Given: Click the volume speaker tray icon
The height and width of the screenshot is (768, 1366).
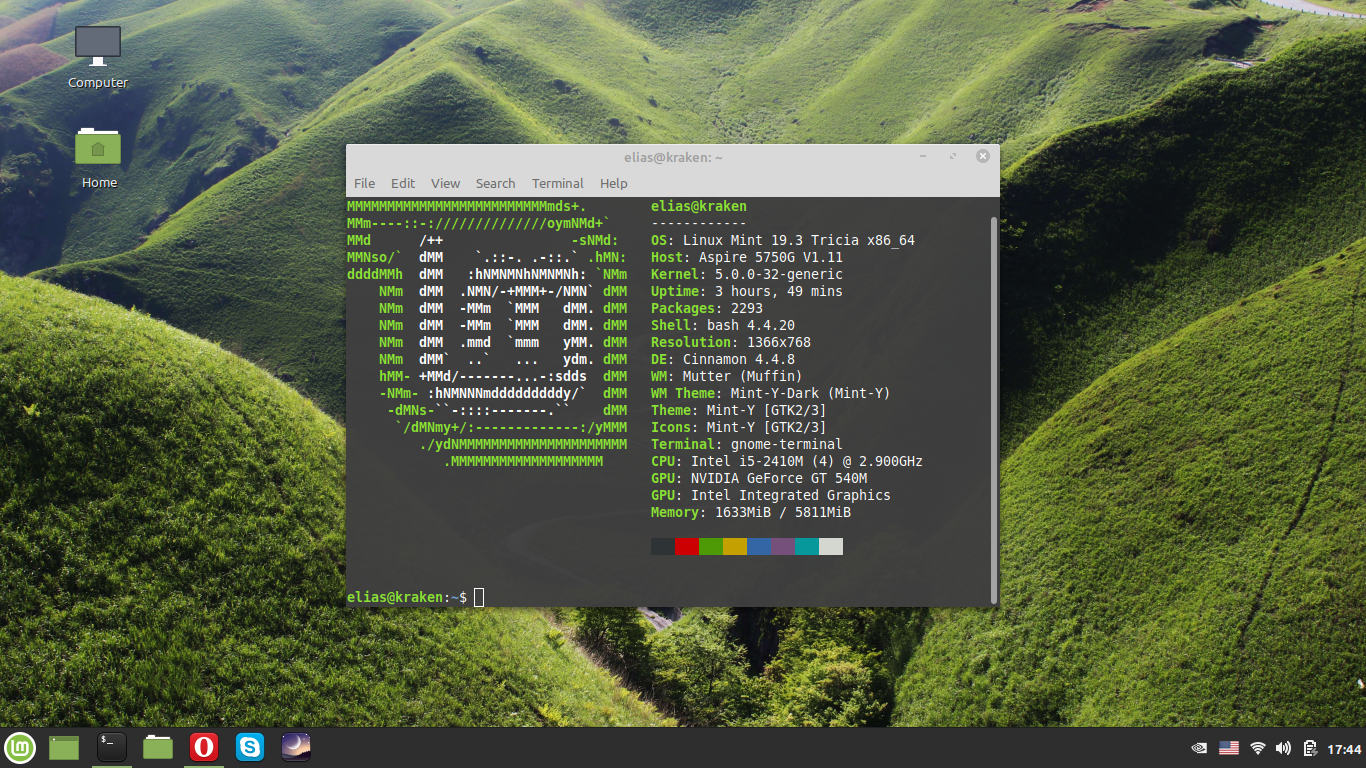Looking at the screenshot, I should point(1283,748).
